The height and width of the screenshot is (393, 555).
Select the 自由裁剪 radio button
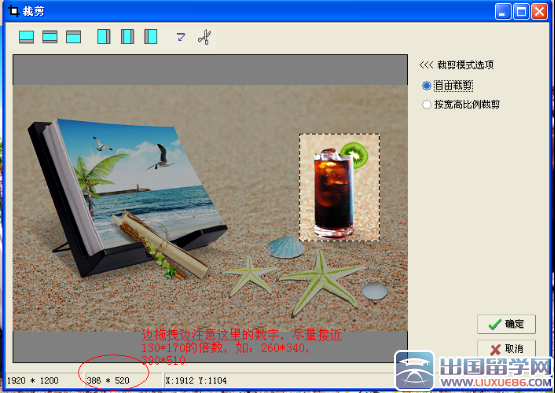pos(427,86)
